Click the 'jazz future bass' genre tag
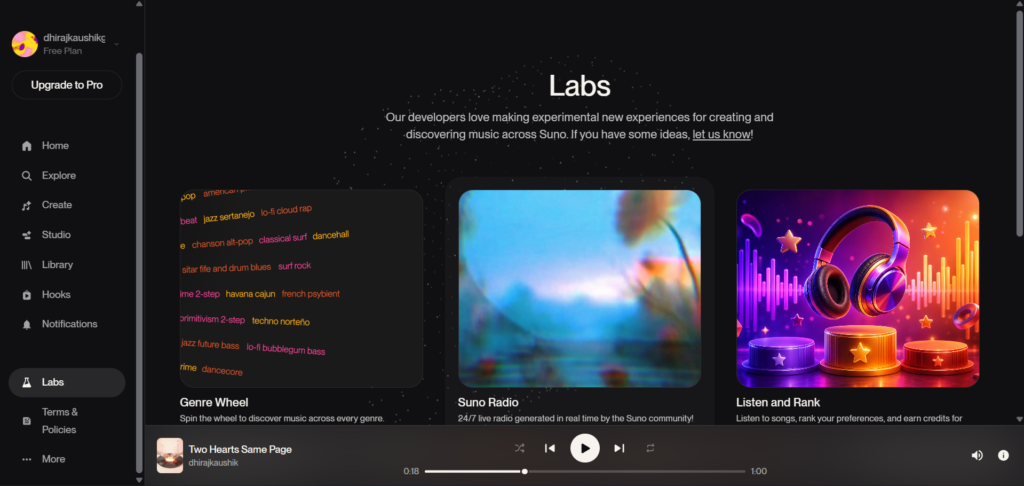The width and height of the screenshot is (1024, 486). point(210,344)
